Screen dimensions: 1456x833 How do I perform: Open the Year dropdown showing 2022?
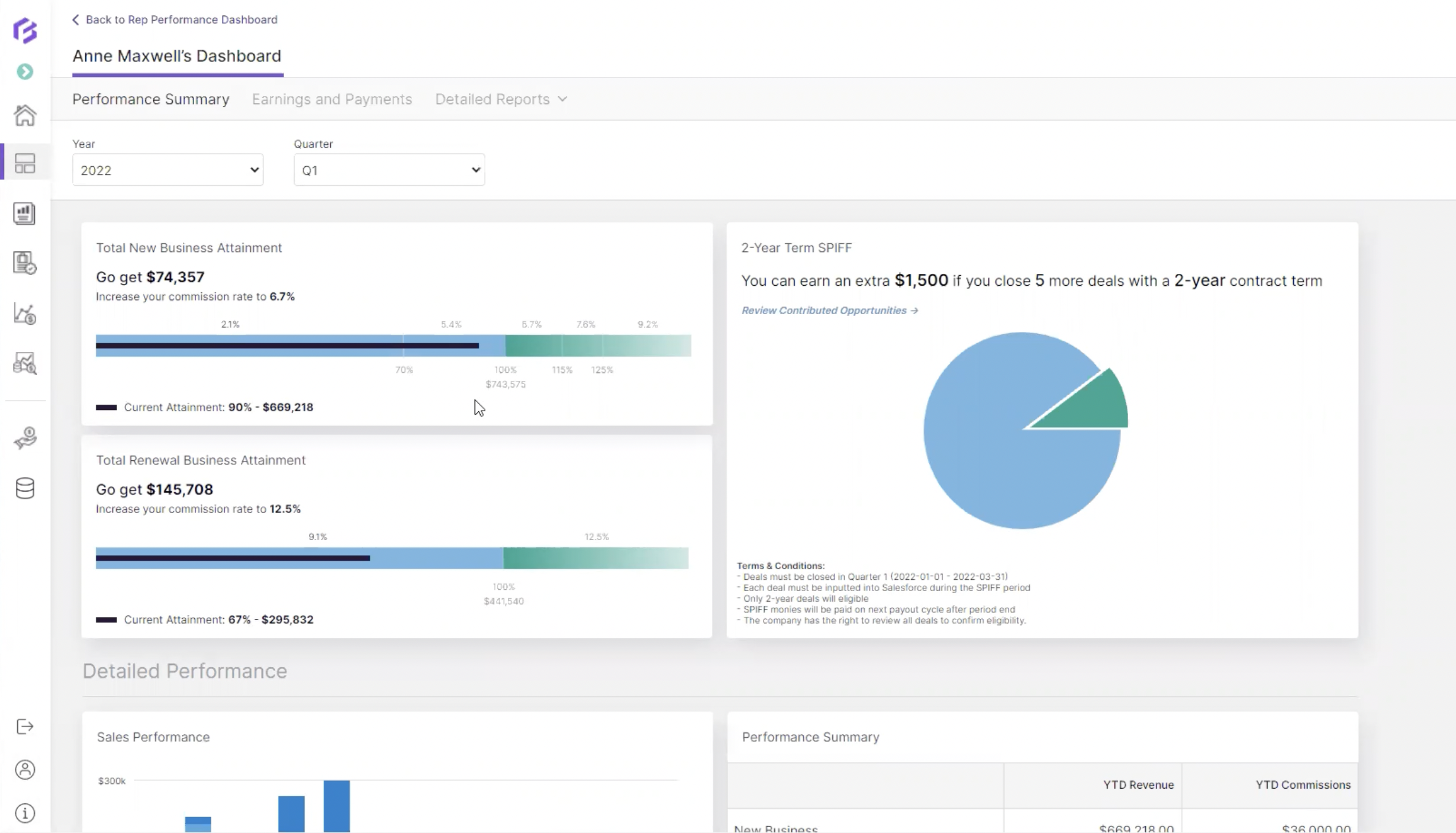pos(167,170)
